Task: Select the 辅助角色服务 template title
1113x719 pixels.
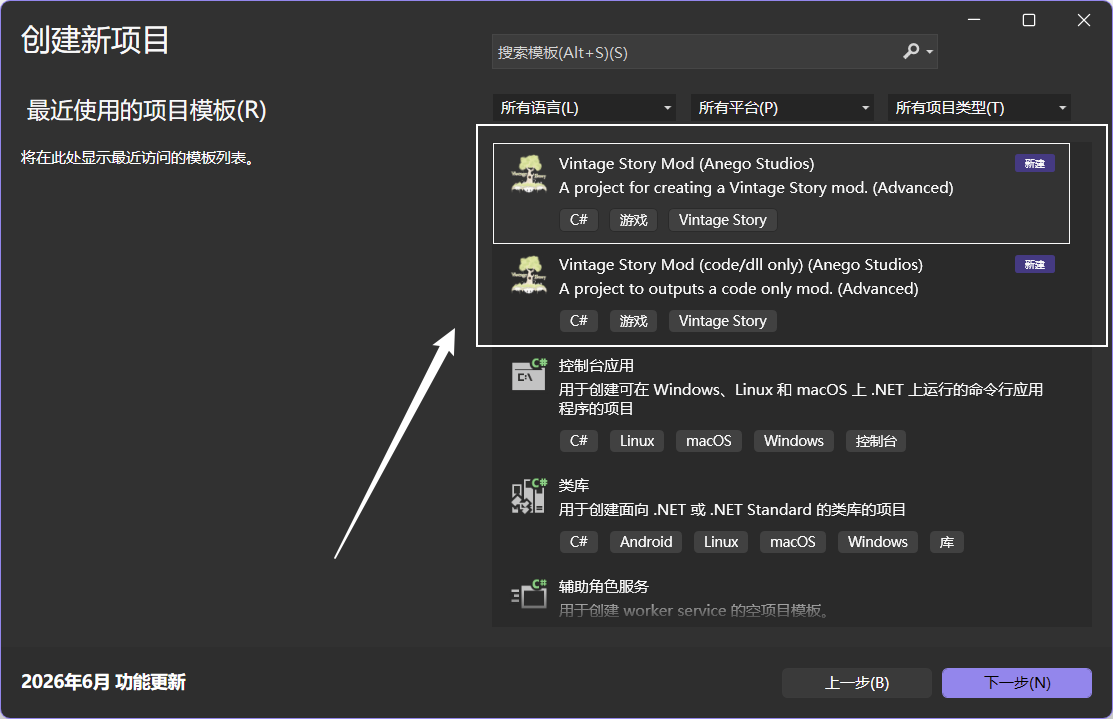Action: (x=603, y=586)
